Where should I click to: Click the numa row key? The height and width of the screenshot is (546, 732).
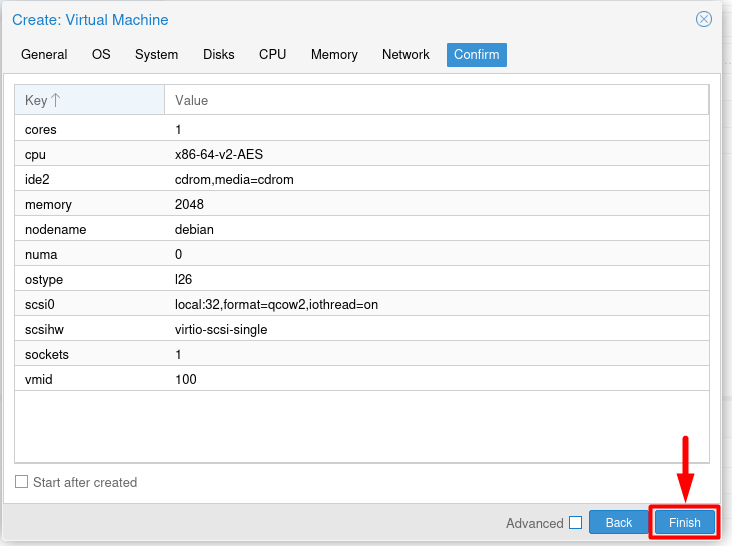(41, 255)
